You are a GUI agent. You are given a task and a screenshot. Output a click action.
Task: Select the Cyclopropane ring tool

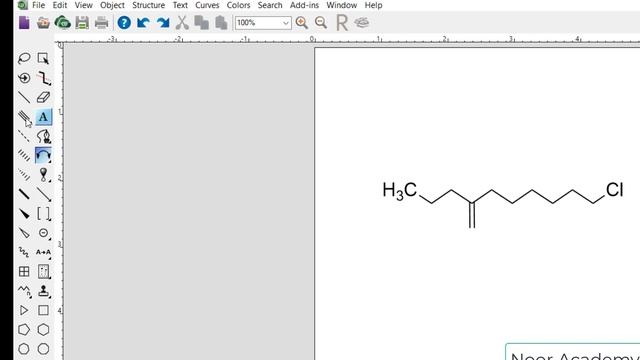(x=24, y=310)
